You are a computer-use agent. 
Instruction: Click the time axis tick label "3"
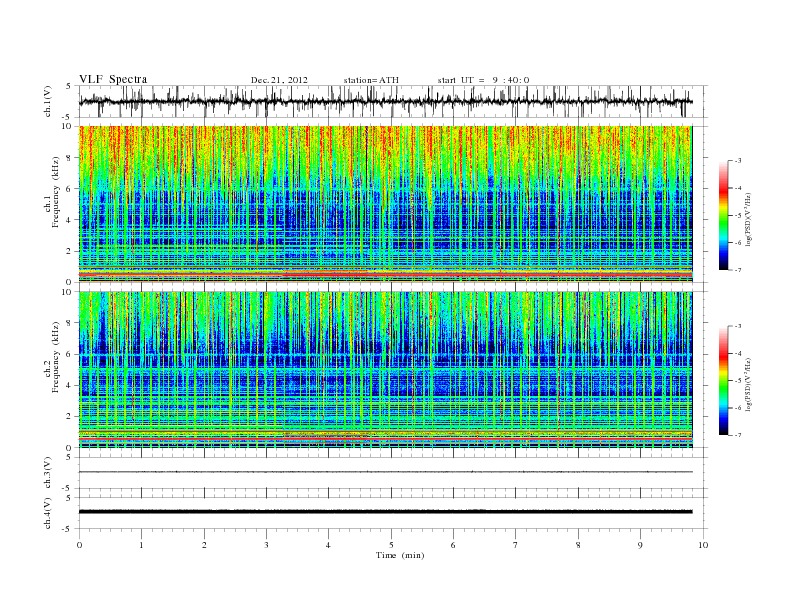pos(266,545)
